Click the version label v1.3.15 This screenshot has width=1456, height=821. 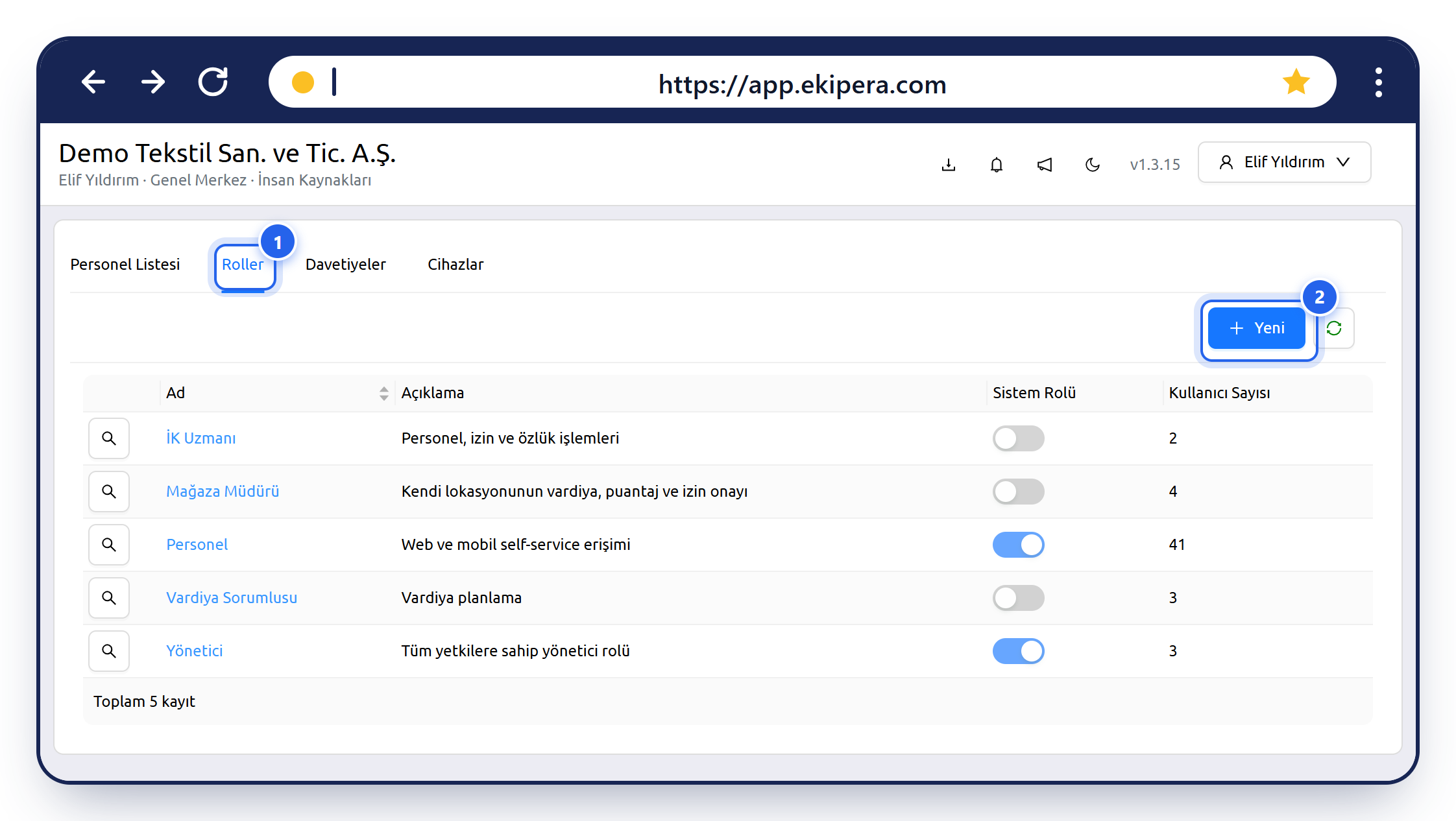(1155, 165)
